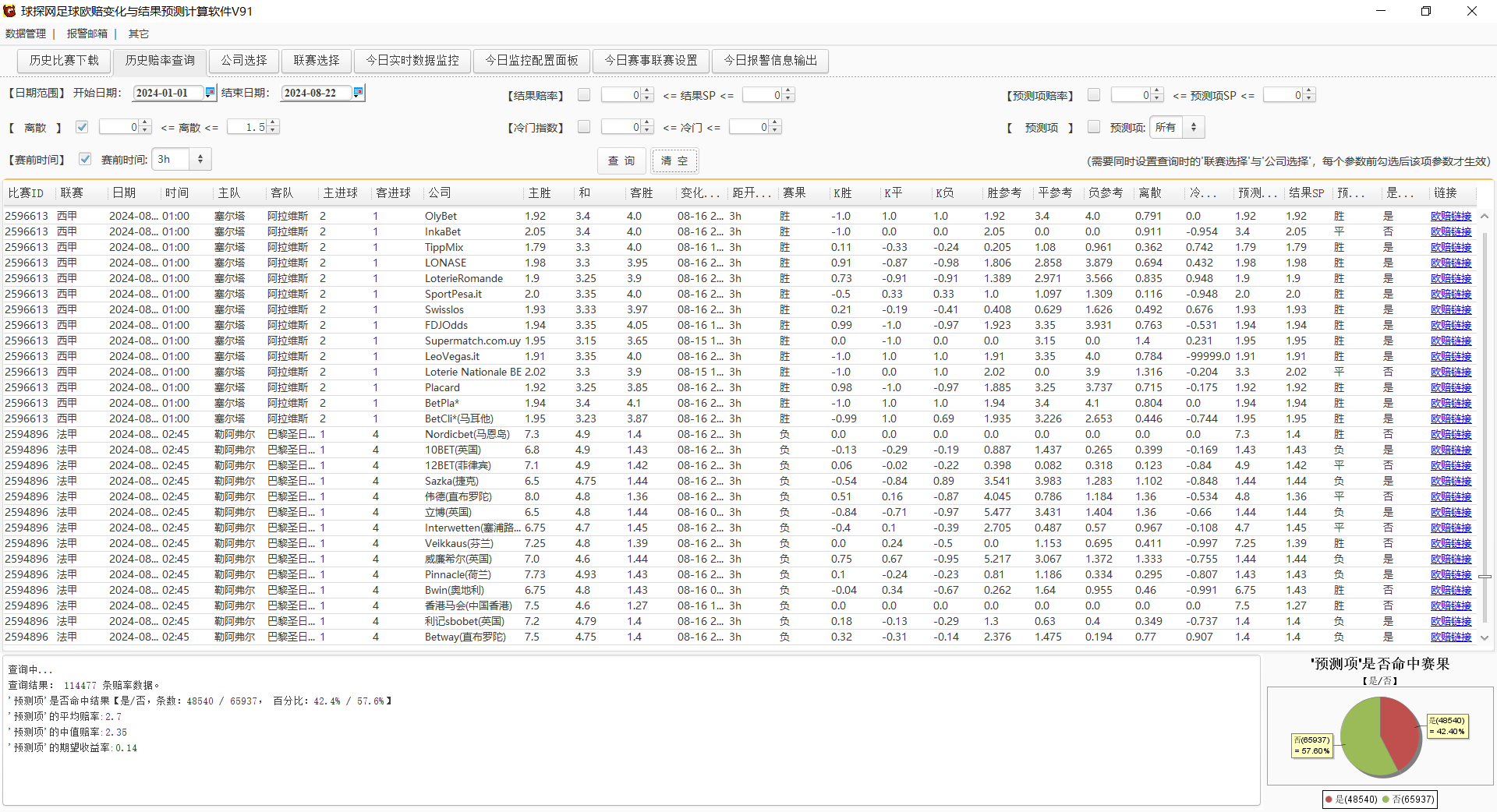Click the 清空 button
The width and height of the screenshot is (1497, 812).
pos(674,161)
